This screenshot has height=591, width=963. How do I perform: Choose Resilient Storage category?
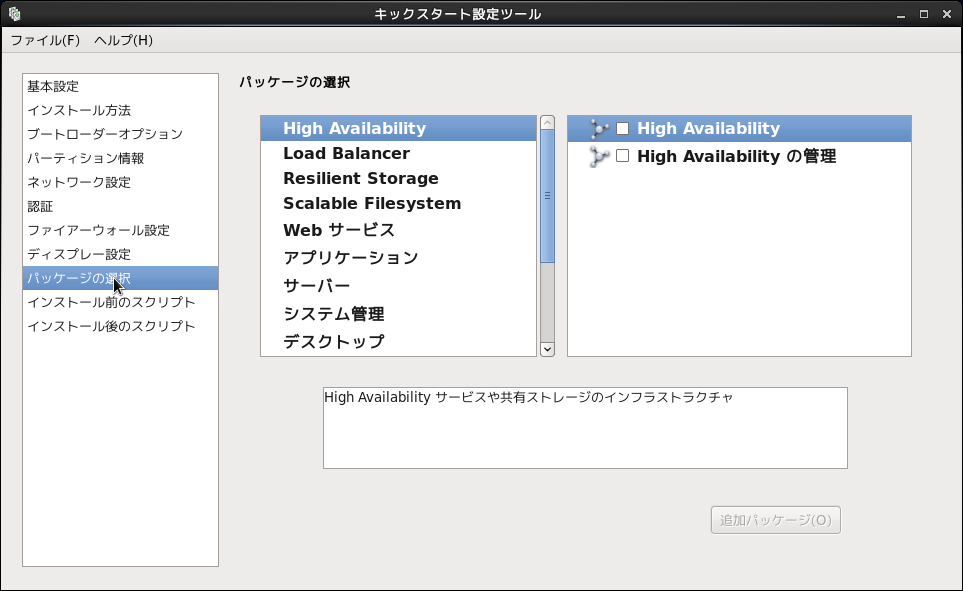360,179
